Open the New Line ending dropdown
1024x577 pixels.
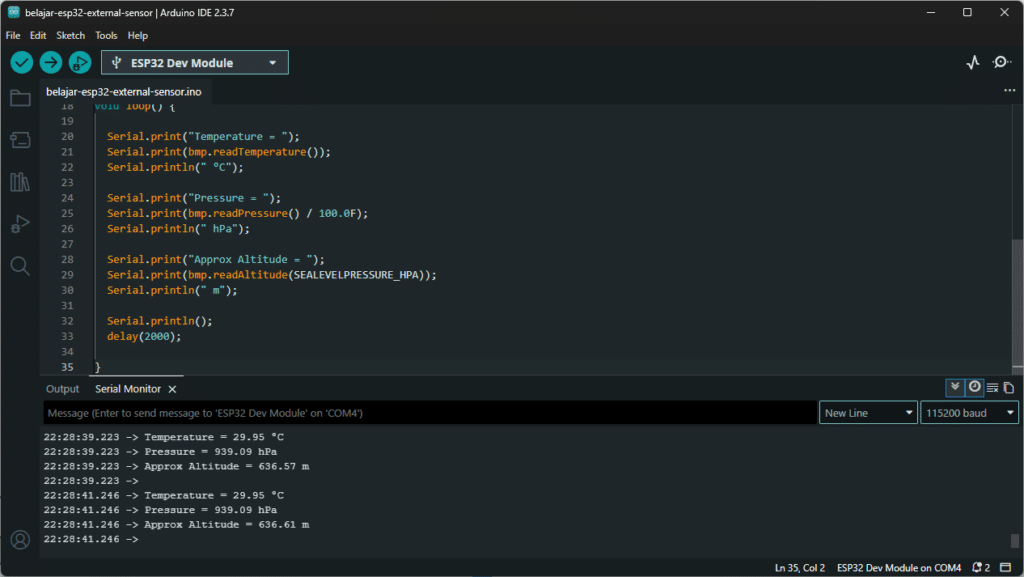(x=868, y=413)
